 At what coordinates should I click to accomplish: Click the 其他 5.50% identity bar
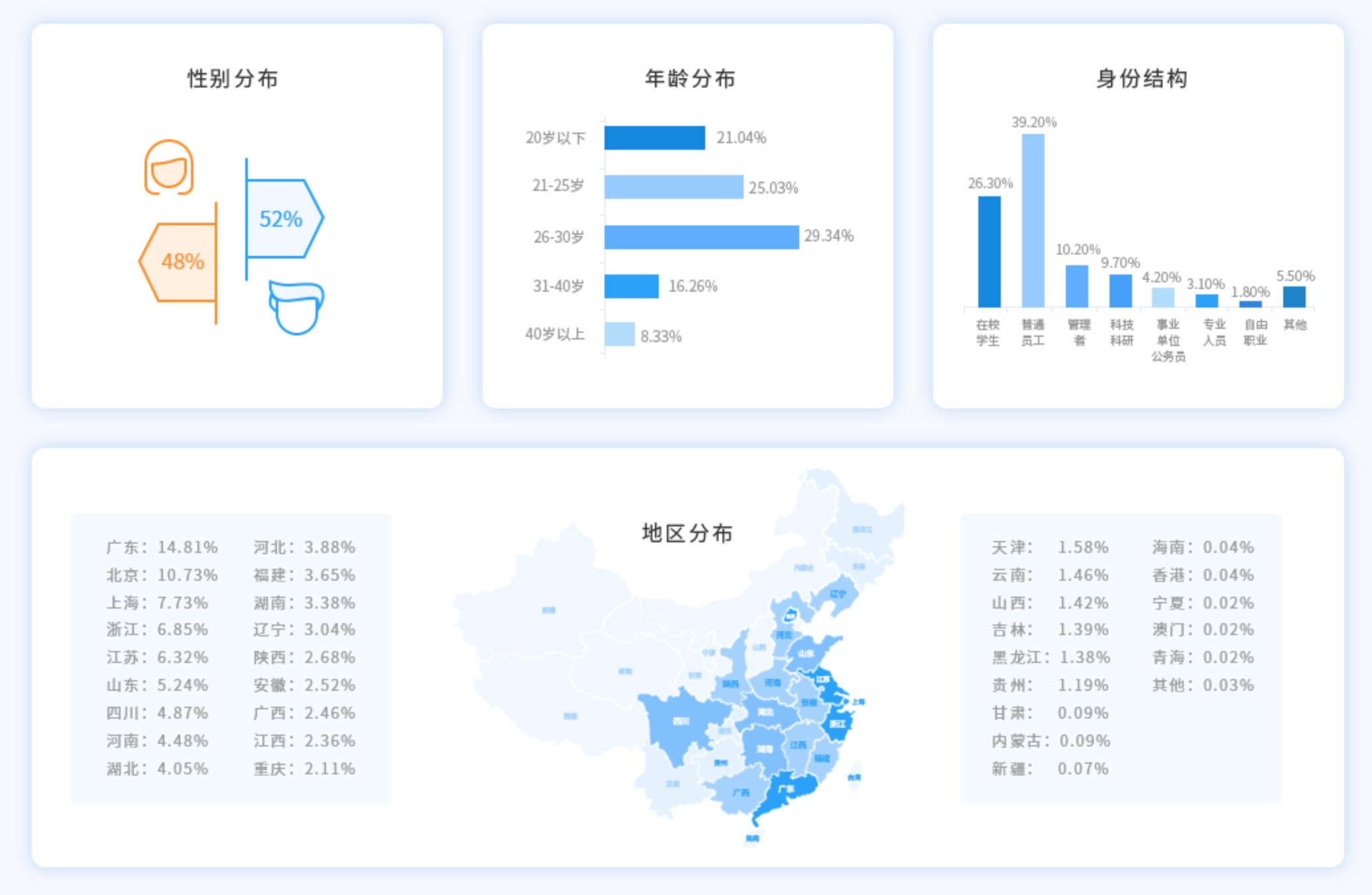(x=1294, y=296)
